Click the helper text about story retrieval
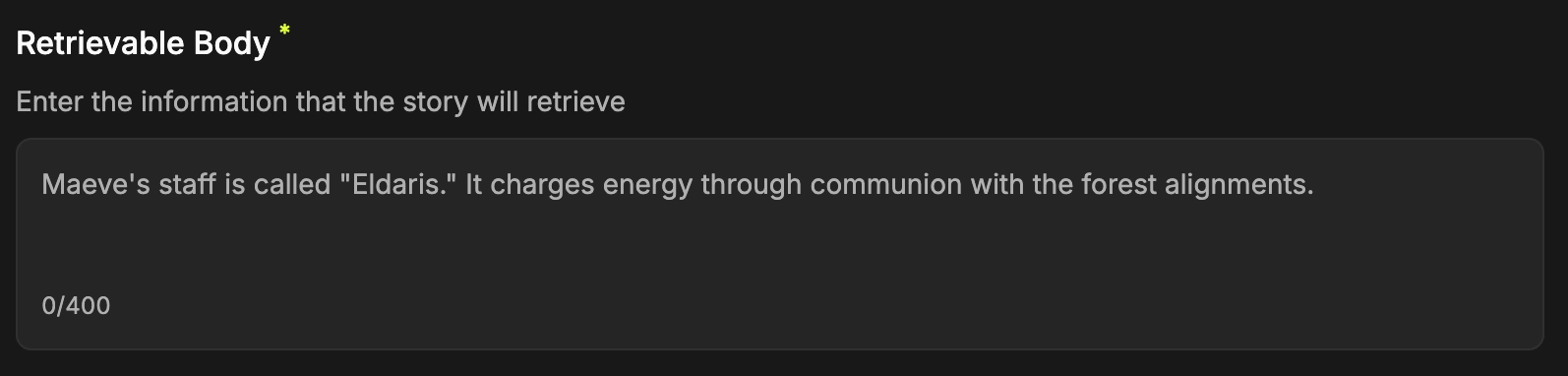This screenshot has height=376, width=1568. 321,102
